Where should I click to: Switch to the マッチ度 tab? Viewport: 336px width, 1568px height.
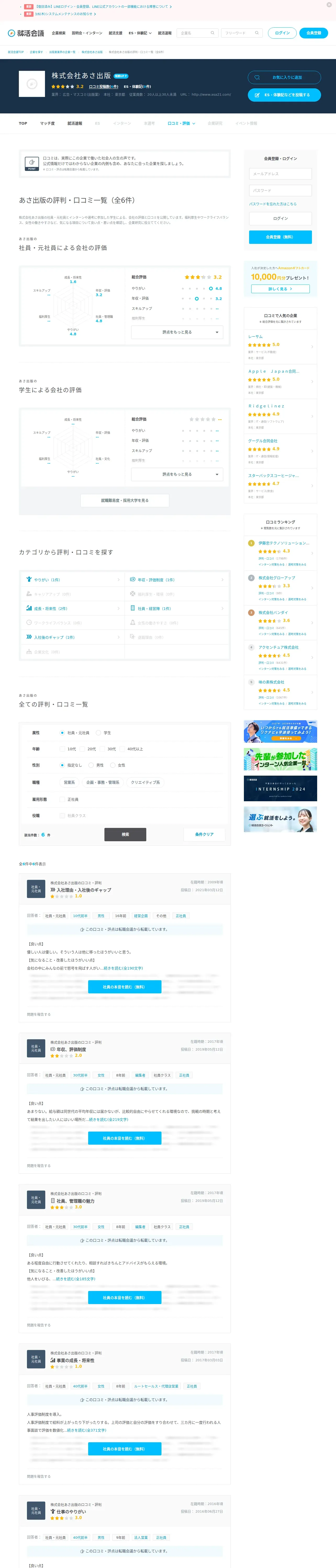click(x=48, y=124)
